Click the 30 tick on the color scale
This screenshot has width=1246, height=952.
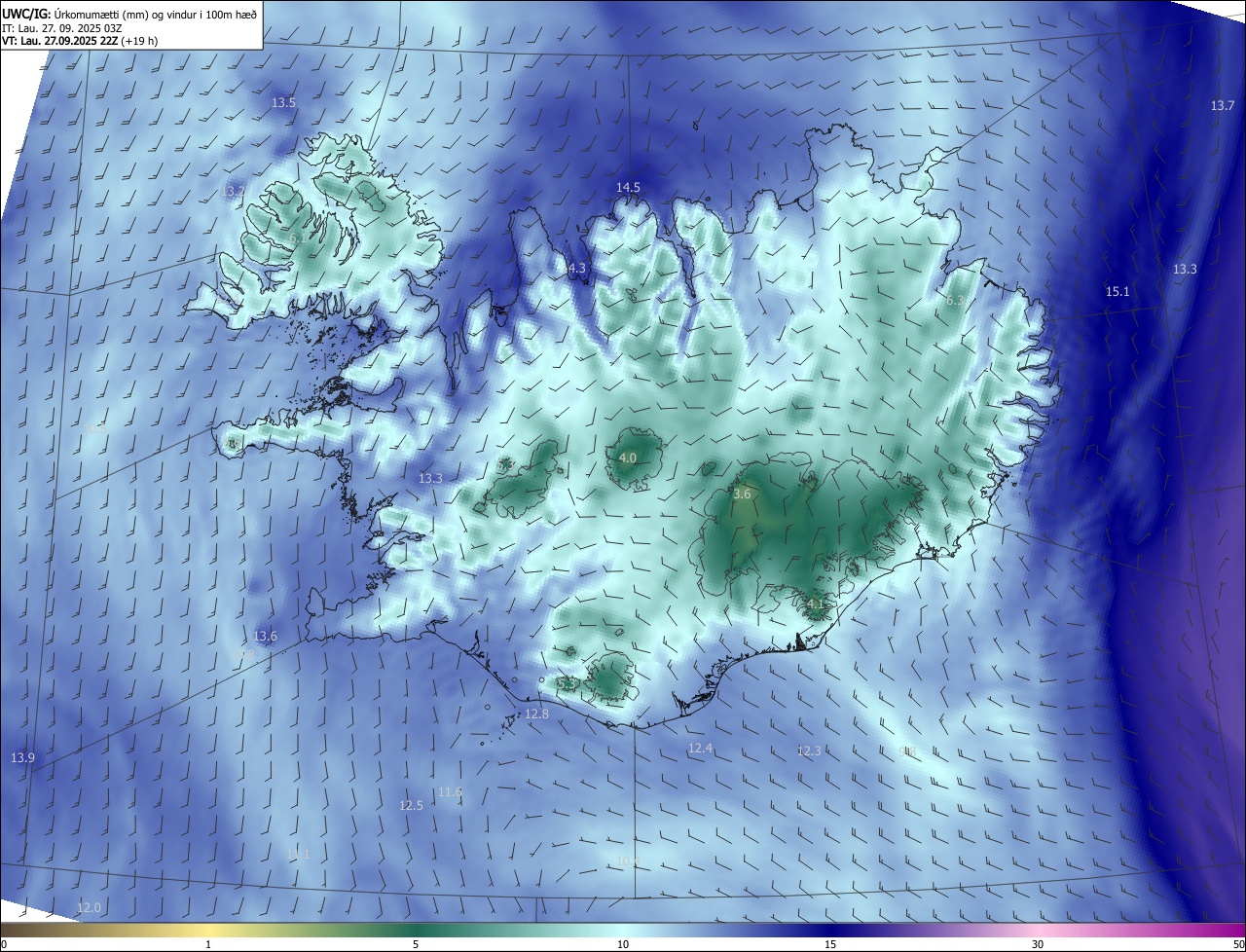click(x=1038, y=944)
